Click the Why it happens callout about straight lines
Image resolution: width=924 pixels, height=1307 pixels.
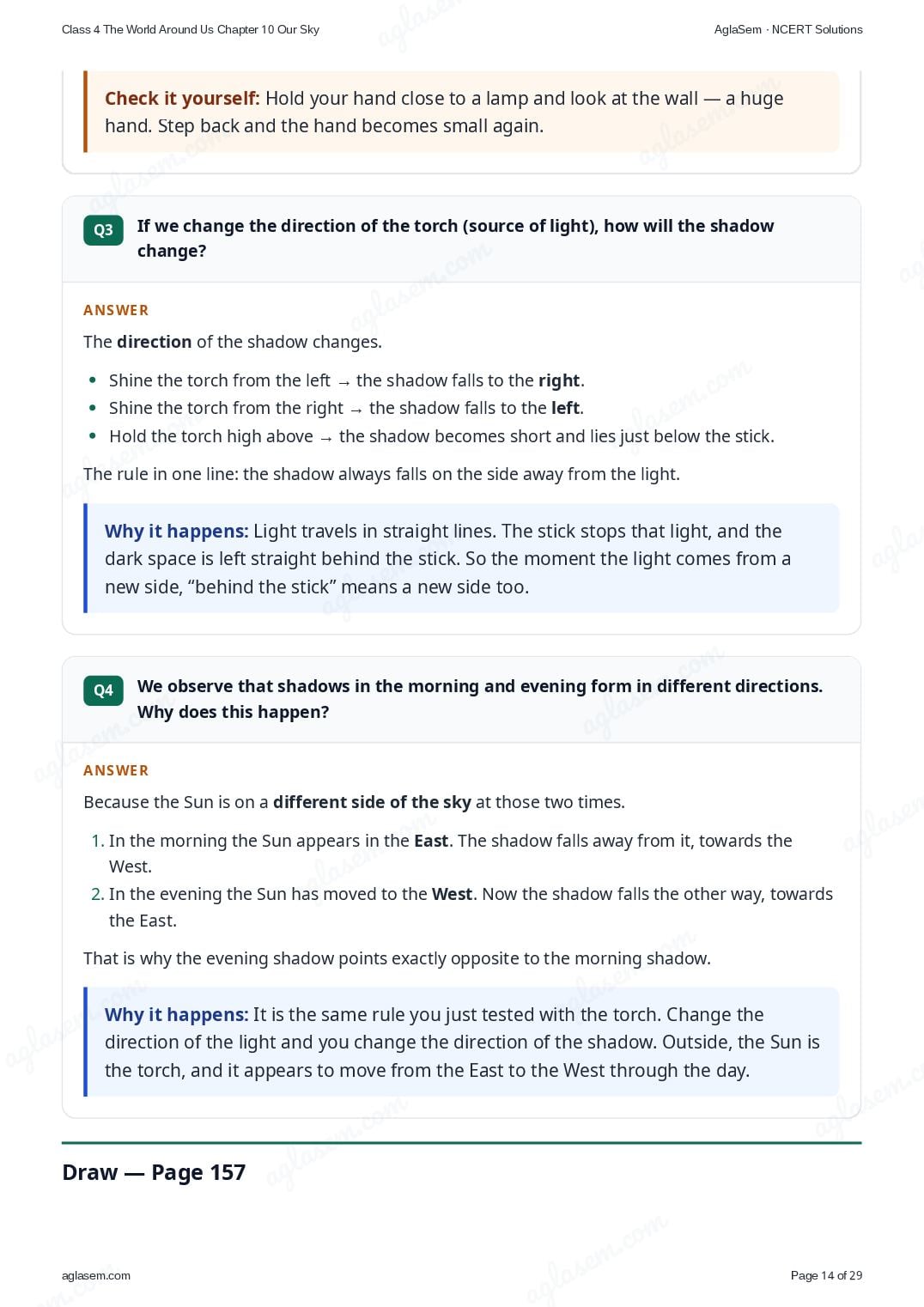[x=461, y=558]
